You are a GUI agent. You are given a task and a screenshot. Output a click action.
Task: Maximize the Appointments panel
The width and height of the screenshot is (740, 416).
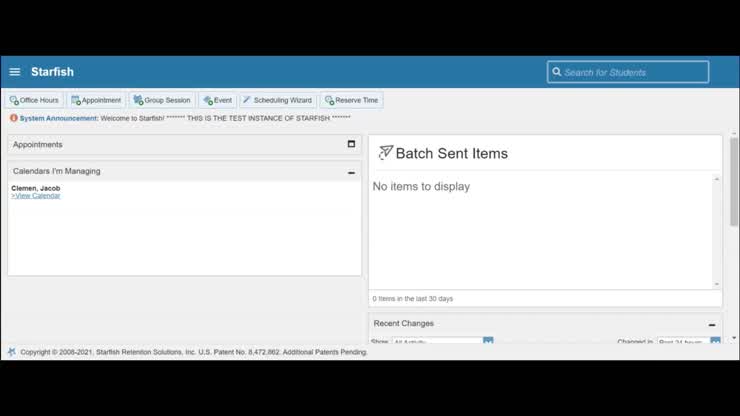[x=351, y=144]
